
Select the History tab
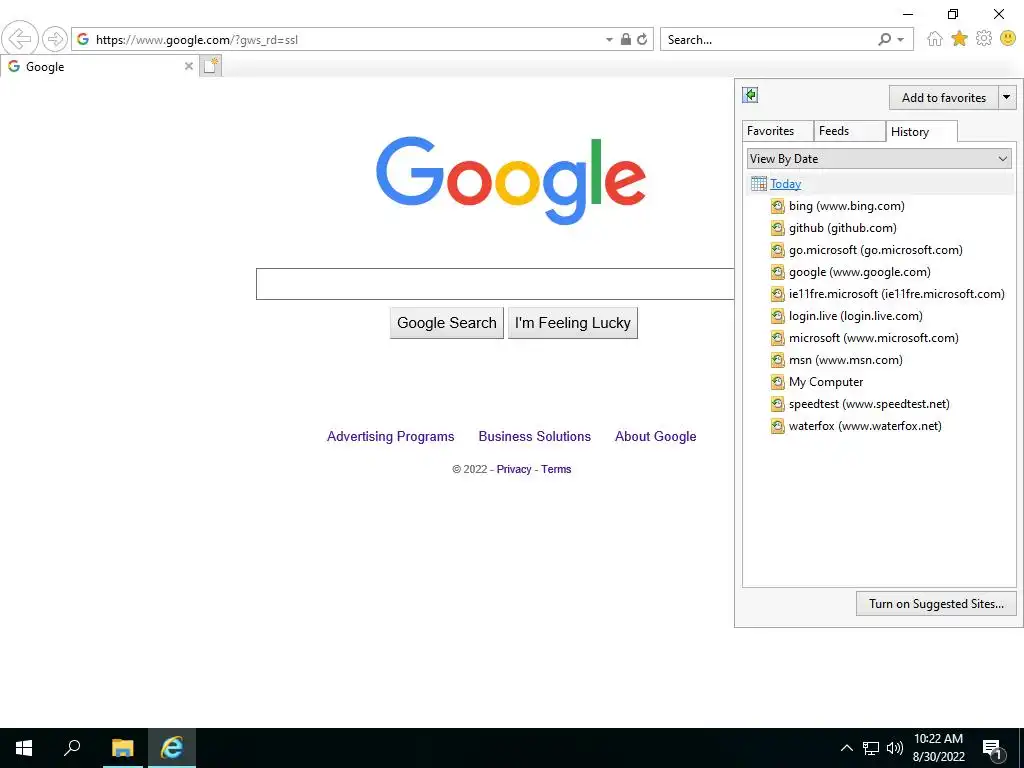click(x=921, y=132)
